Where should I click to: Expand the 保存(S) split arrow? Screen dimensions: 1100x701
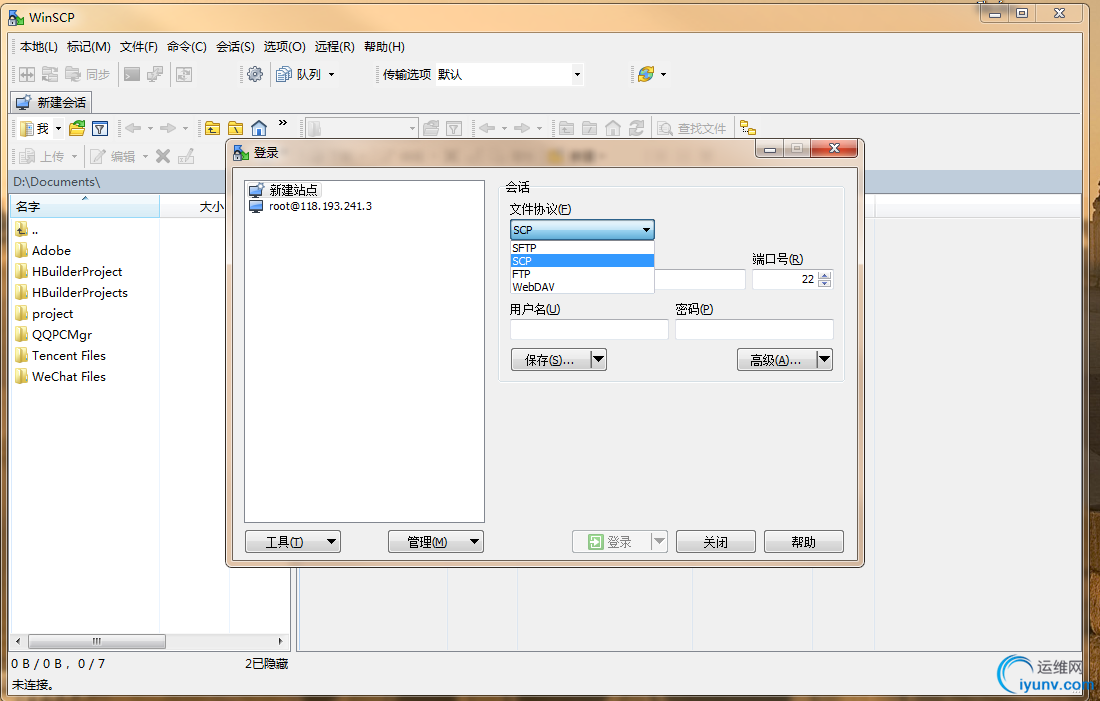598,359
